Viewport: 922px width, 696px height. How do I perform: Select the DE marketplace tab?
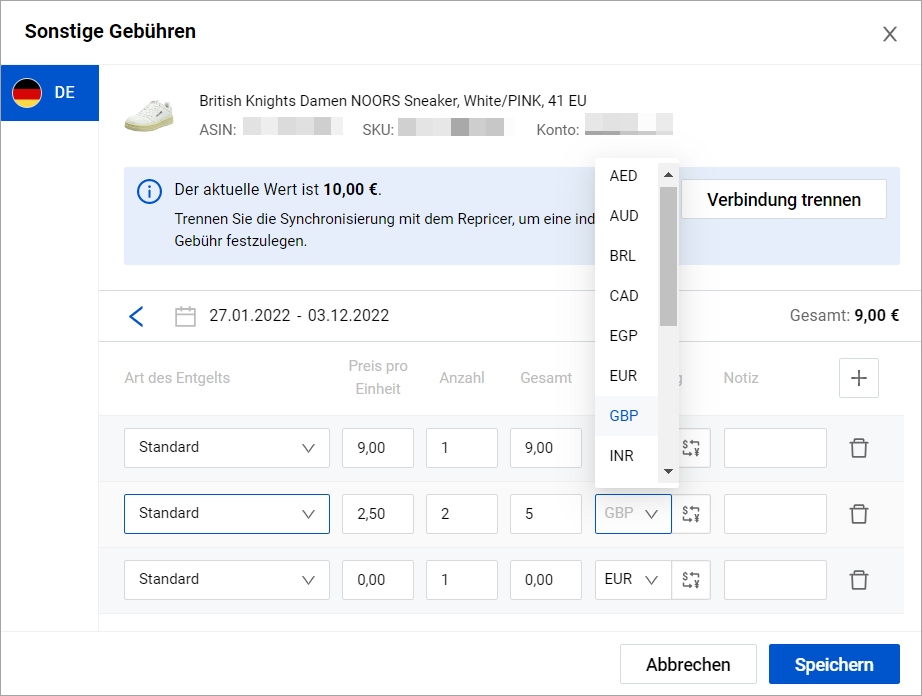pyautogui.click(x=50, y=93)
